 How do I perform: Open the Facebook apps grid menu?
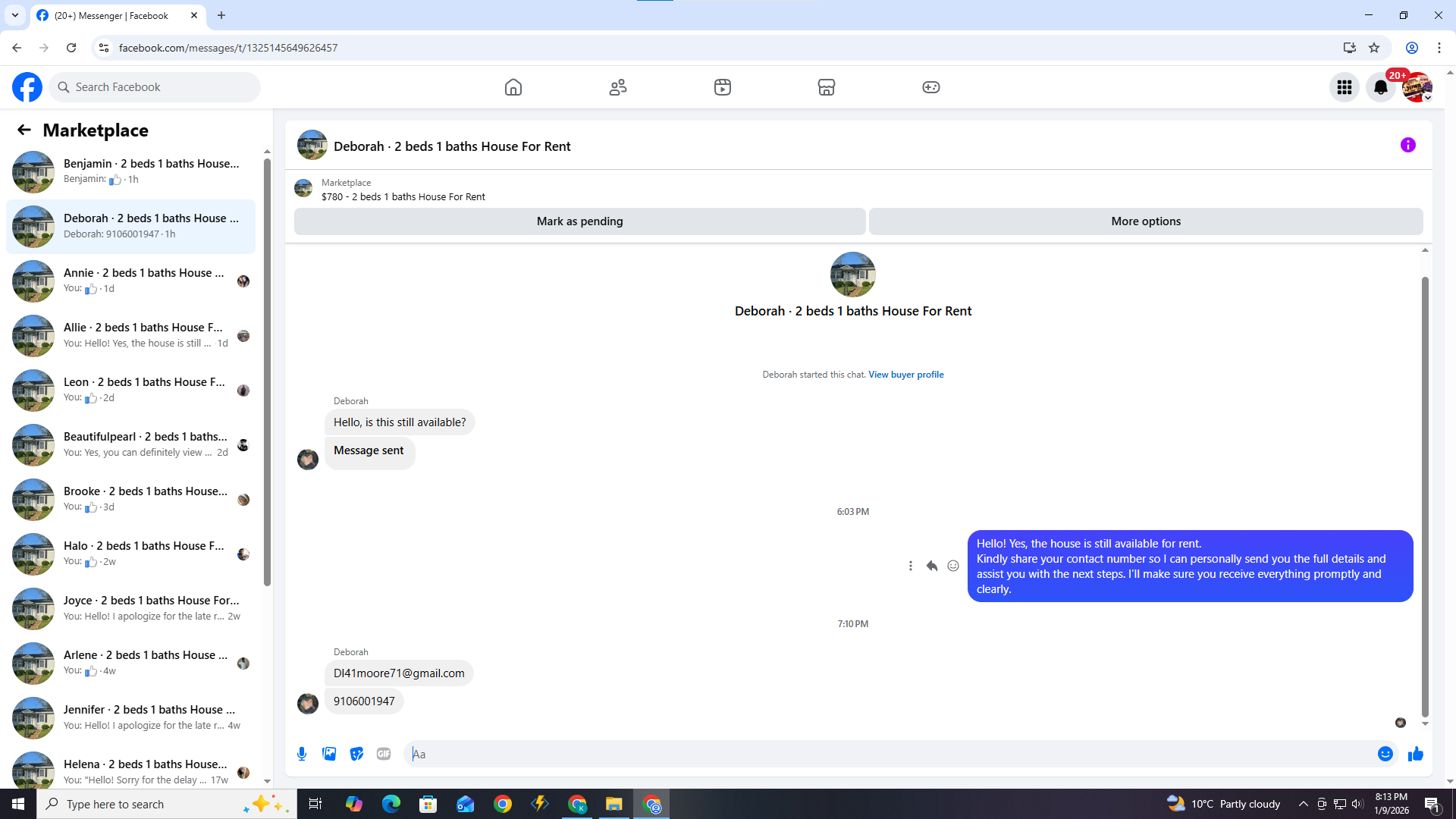point(1344,87)
